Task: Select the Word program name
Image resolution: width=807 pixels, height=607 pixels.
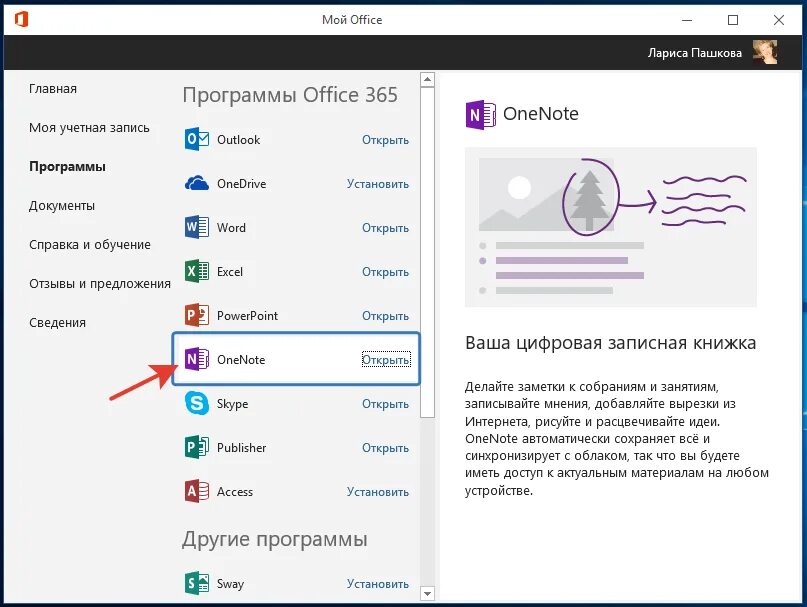Action: coord(231,228)
